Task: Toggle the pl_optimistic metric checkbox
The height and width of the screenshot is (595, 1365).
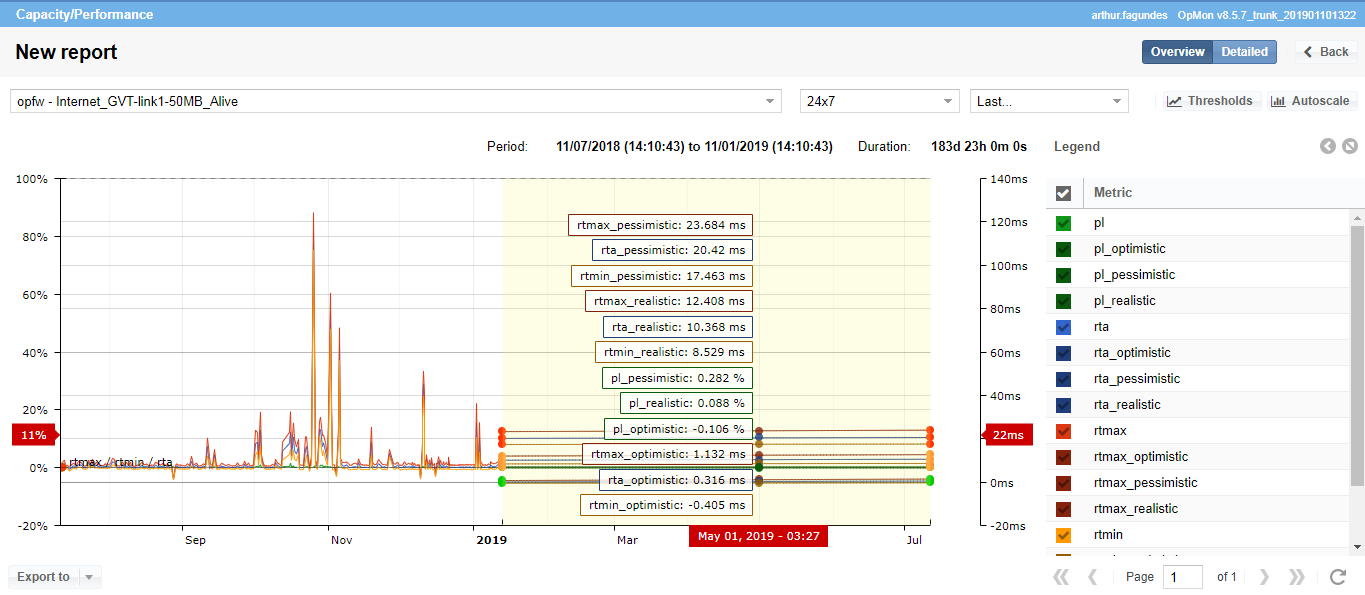Action: 1064,249
